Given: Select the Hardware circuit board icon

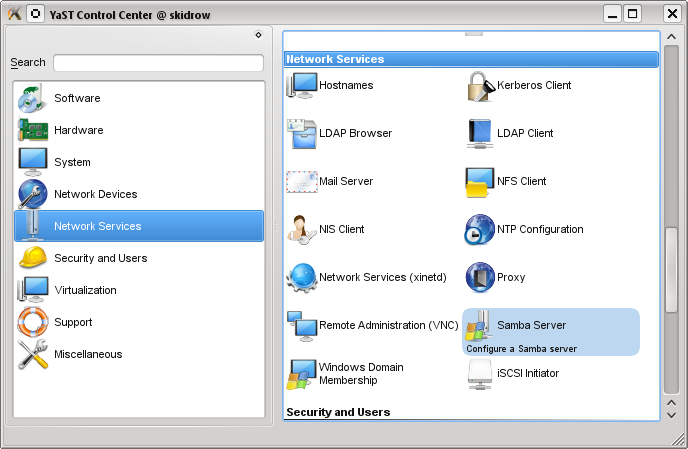Looking at the screenshot, I should click(33, 130).
